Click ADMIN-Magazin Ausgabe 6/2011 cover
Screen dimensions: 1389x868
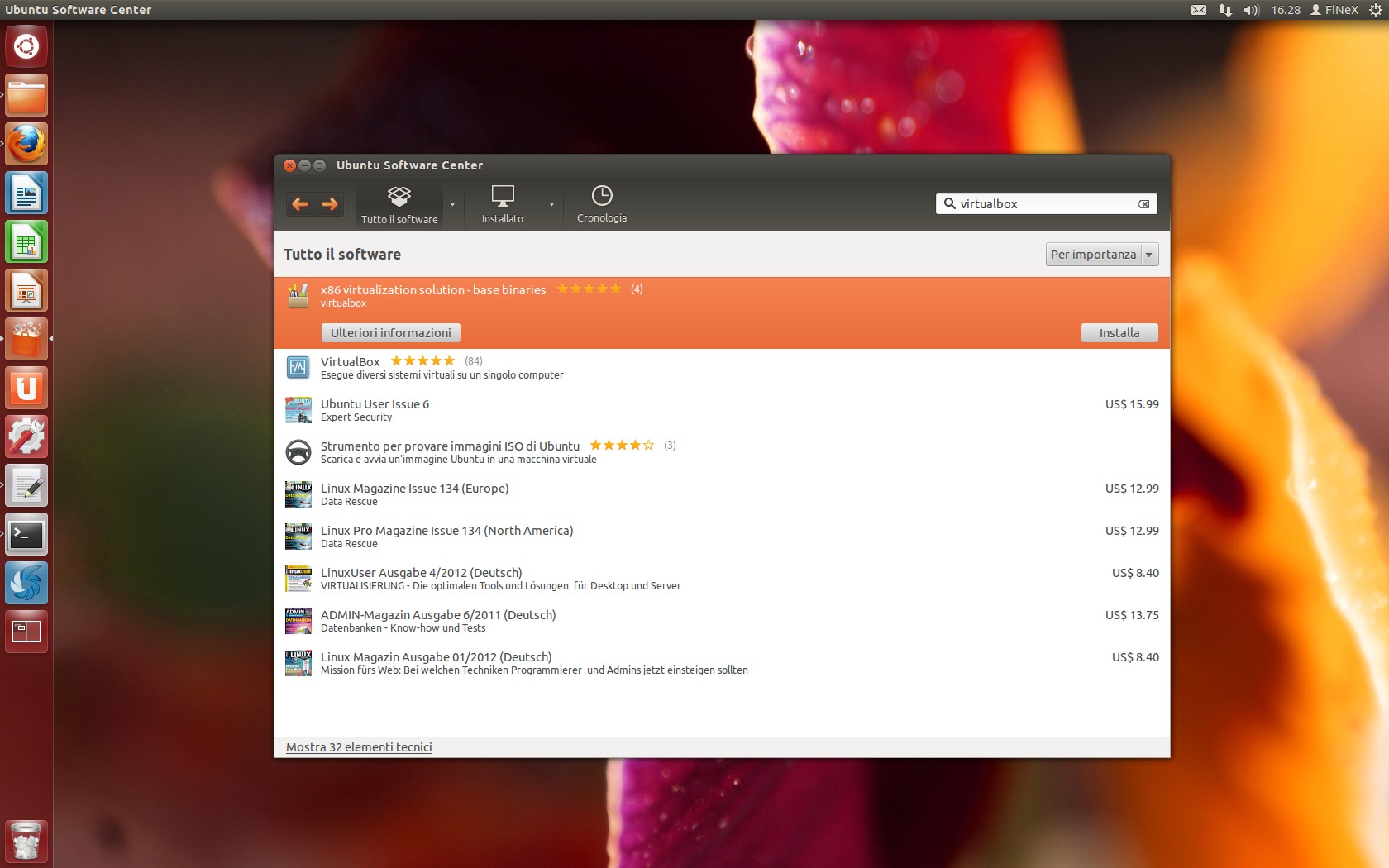(x=298, y=621)
